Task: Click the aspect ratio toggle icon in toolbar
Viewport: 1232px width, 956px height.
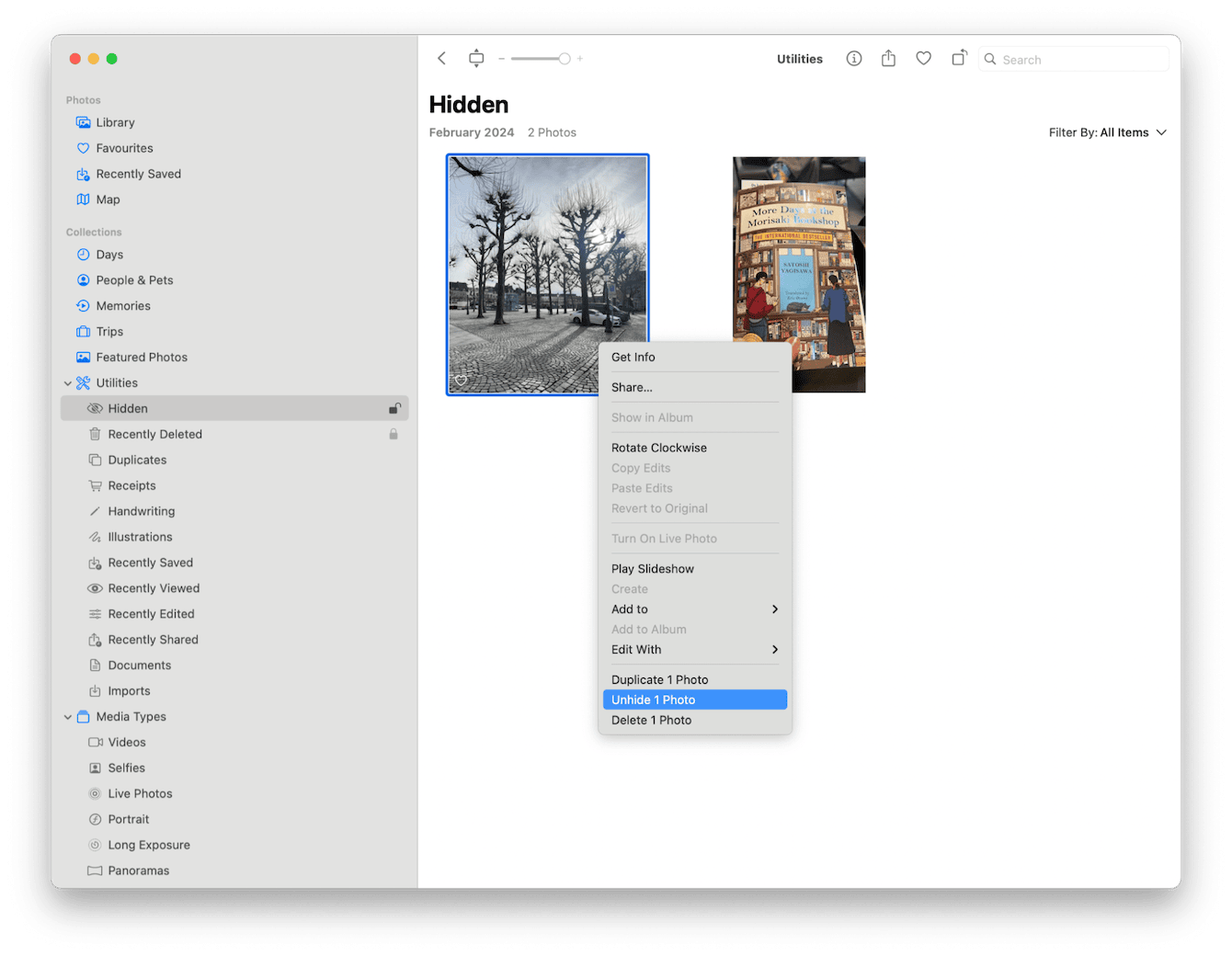Action: click(476, 59)
